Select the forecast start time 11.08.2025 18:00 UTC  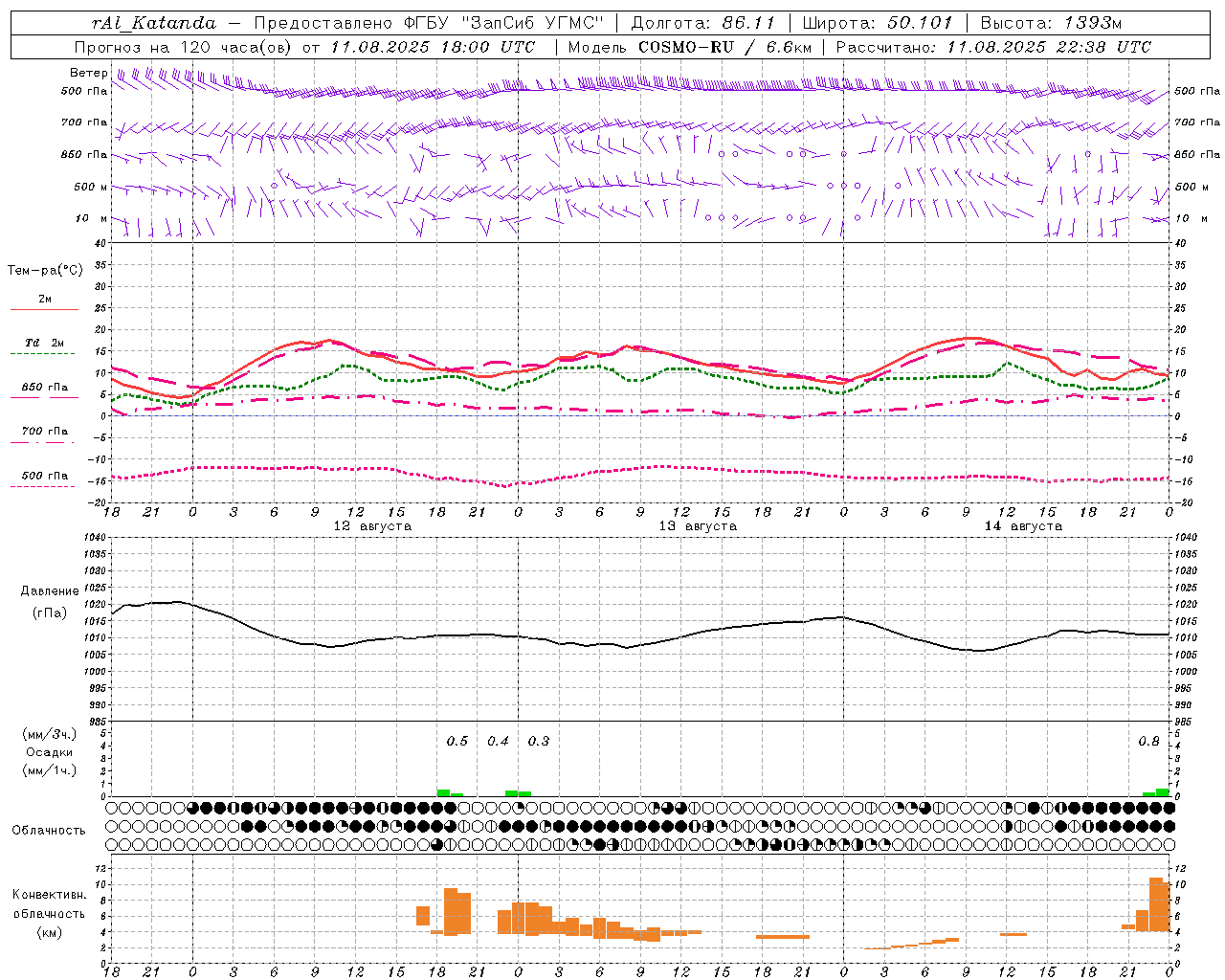[x=433, y=47]
